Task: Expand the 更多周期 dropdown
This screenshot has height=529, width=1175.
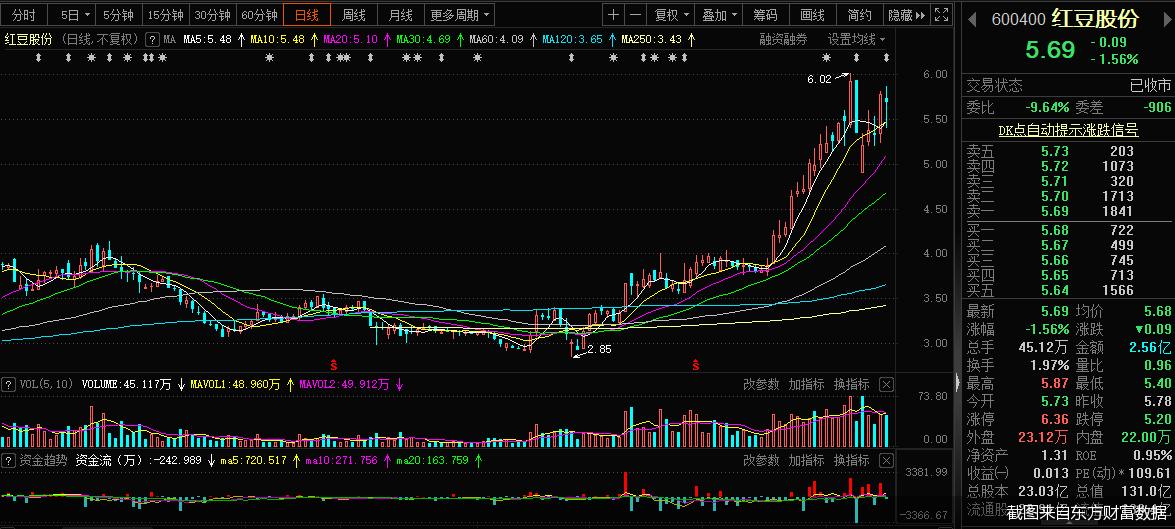Action: tap(460, 15)
